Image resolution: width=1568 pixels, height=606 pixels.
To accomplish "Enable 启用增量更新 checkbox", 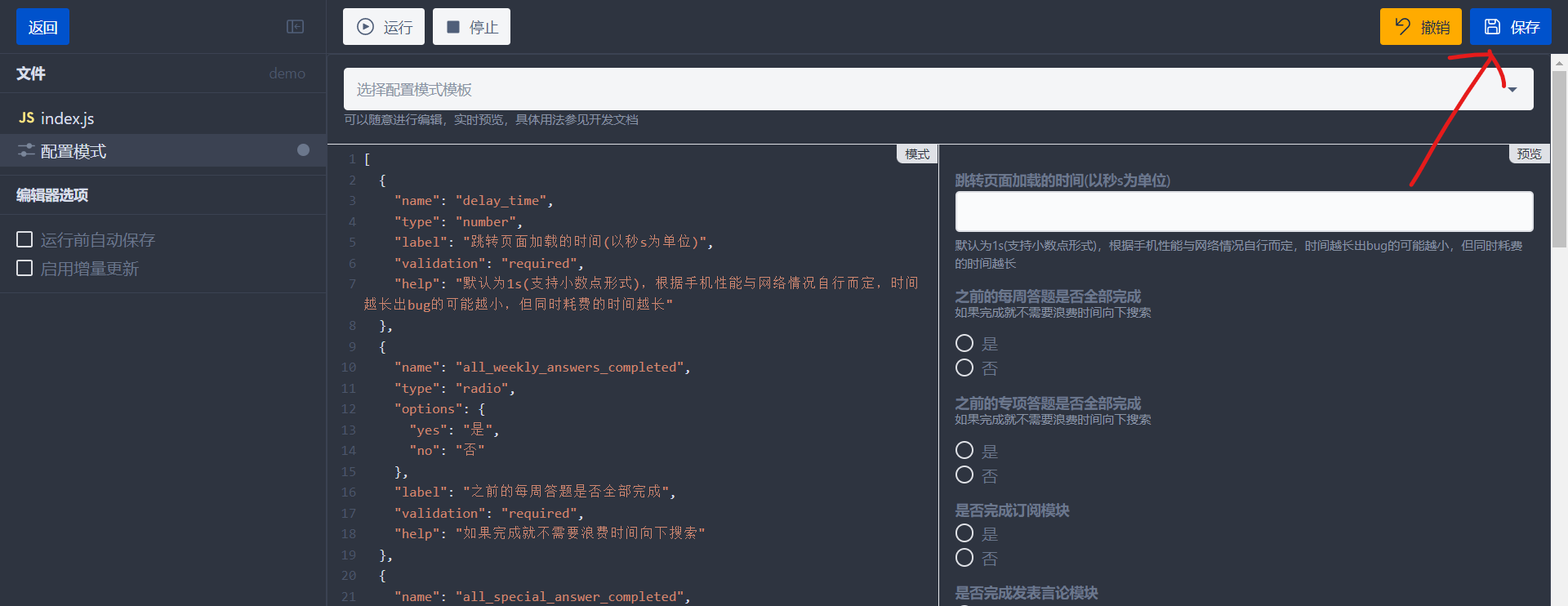I will [x=24, y=268].
